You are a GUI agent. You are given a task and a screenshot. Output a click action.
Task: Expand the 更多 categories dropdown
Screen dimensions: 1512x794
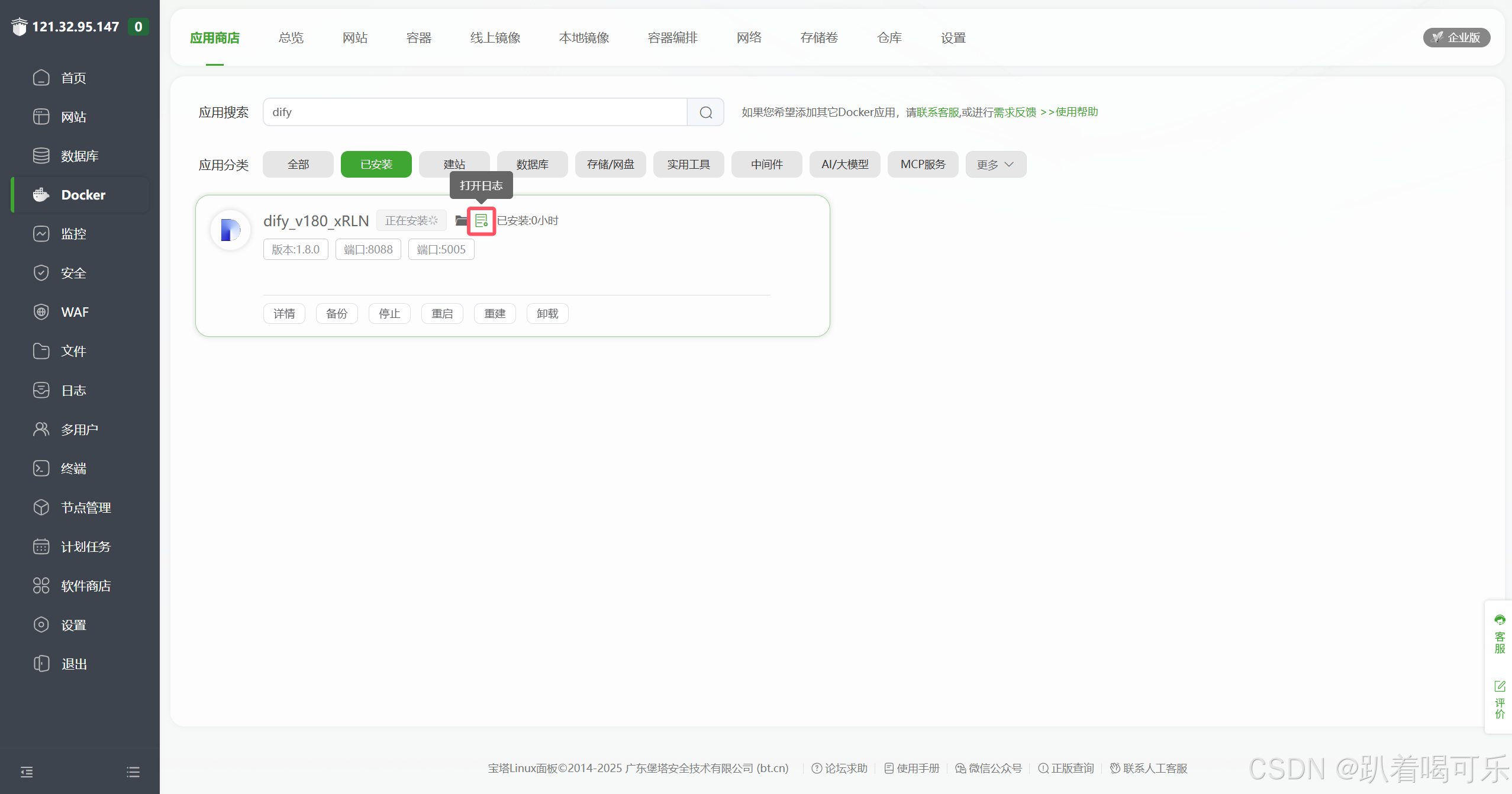(995, 164)
